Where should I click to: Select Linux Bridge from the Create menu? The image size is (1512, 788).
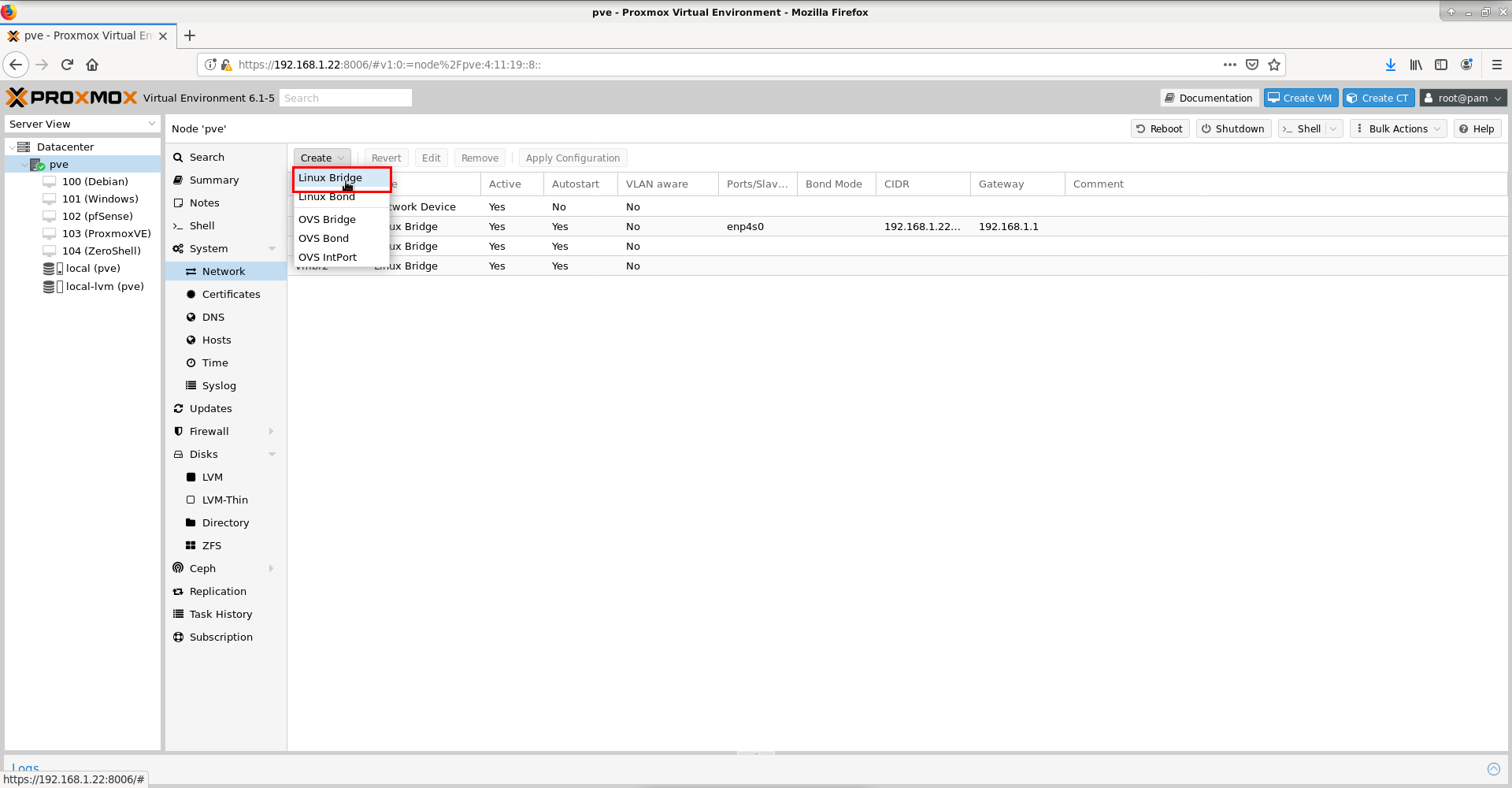(342, 178)
